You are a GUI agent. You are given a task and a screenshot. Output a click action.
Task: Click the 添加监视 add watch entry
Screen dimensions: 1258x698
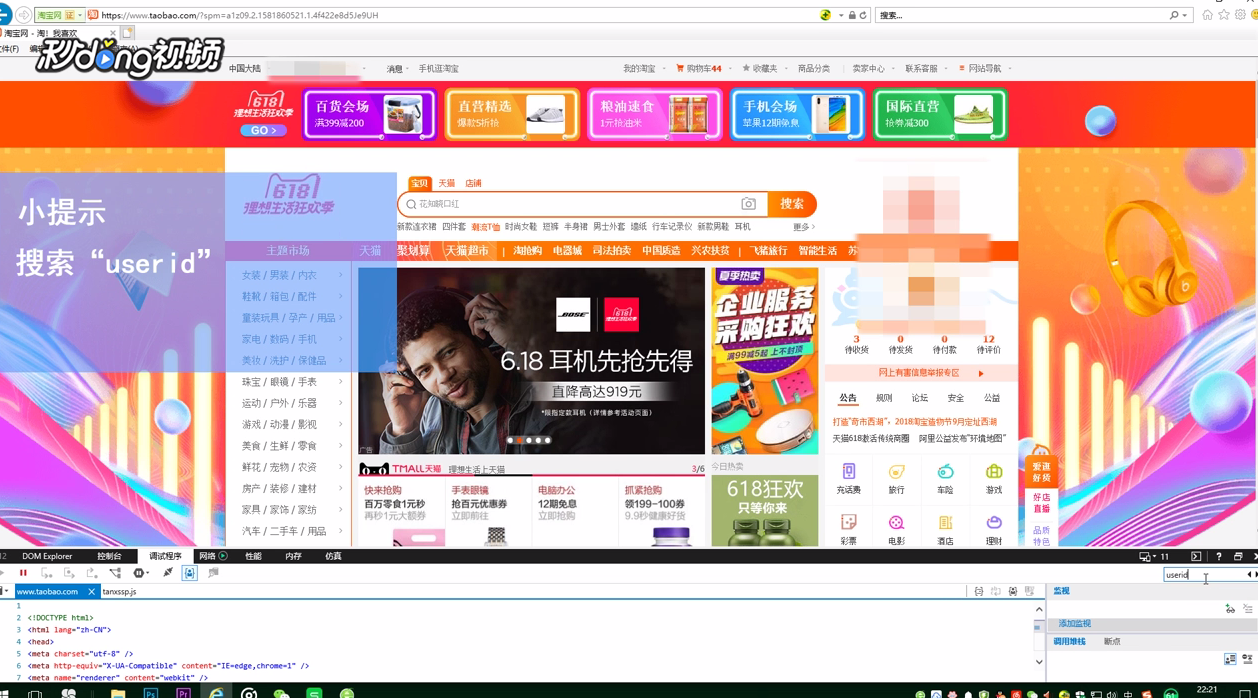tap(1075, 624)
